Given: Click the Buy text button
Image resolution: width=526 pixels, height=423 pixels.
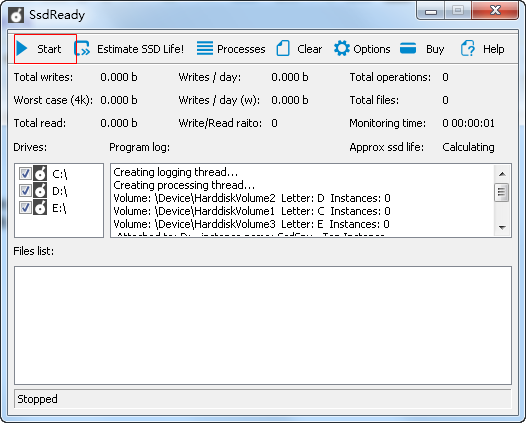Looking at the screenshot, I should pos(435,49).
